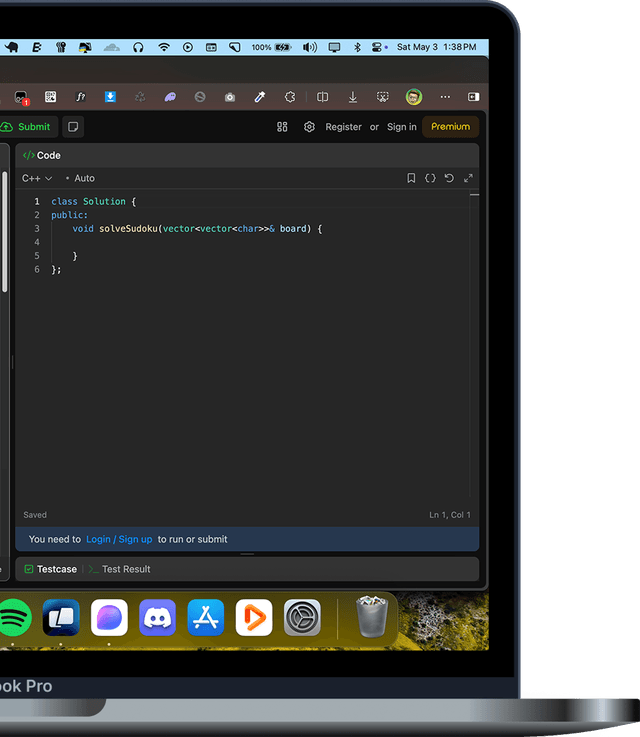
Task: Open the browser three-dot menu
Action: click(x=445, y=97)
